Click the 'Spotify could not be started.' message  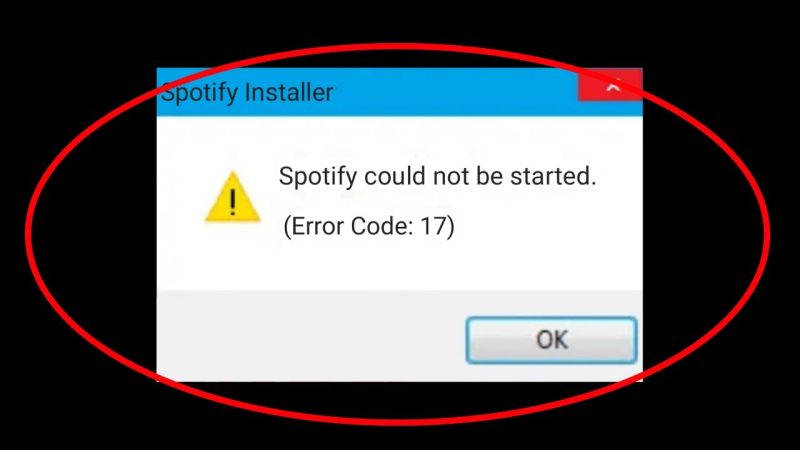click(437, 177)
